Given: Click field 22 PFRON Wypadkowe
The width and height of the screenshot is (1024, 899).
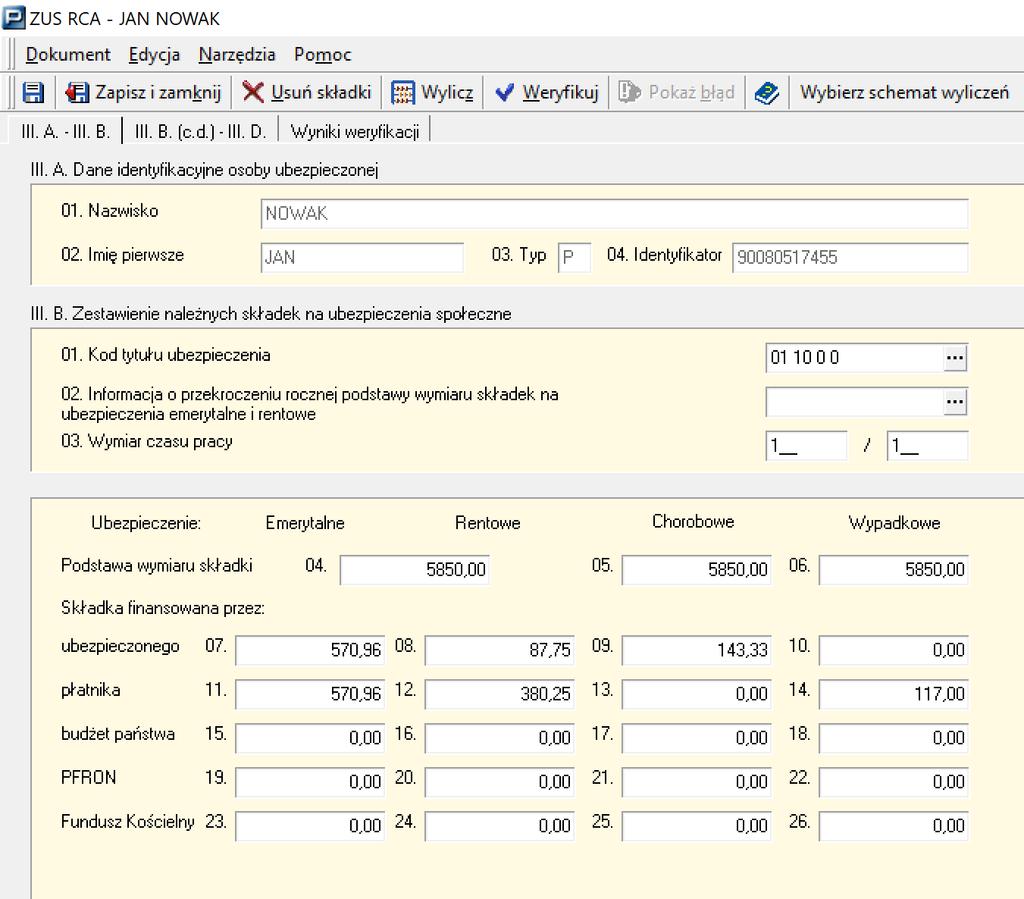Looking at the screenshot, I should [893, 781].
